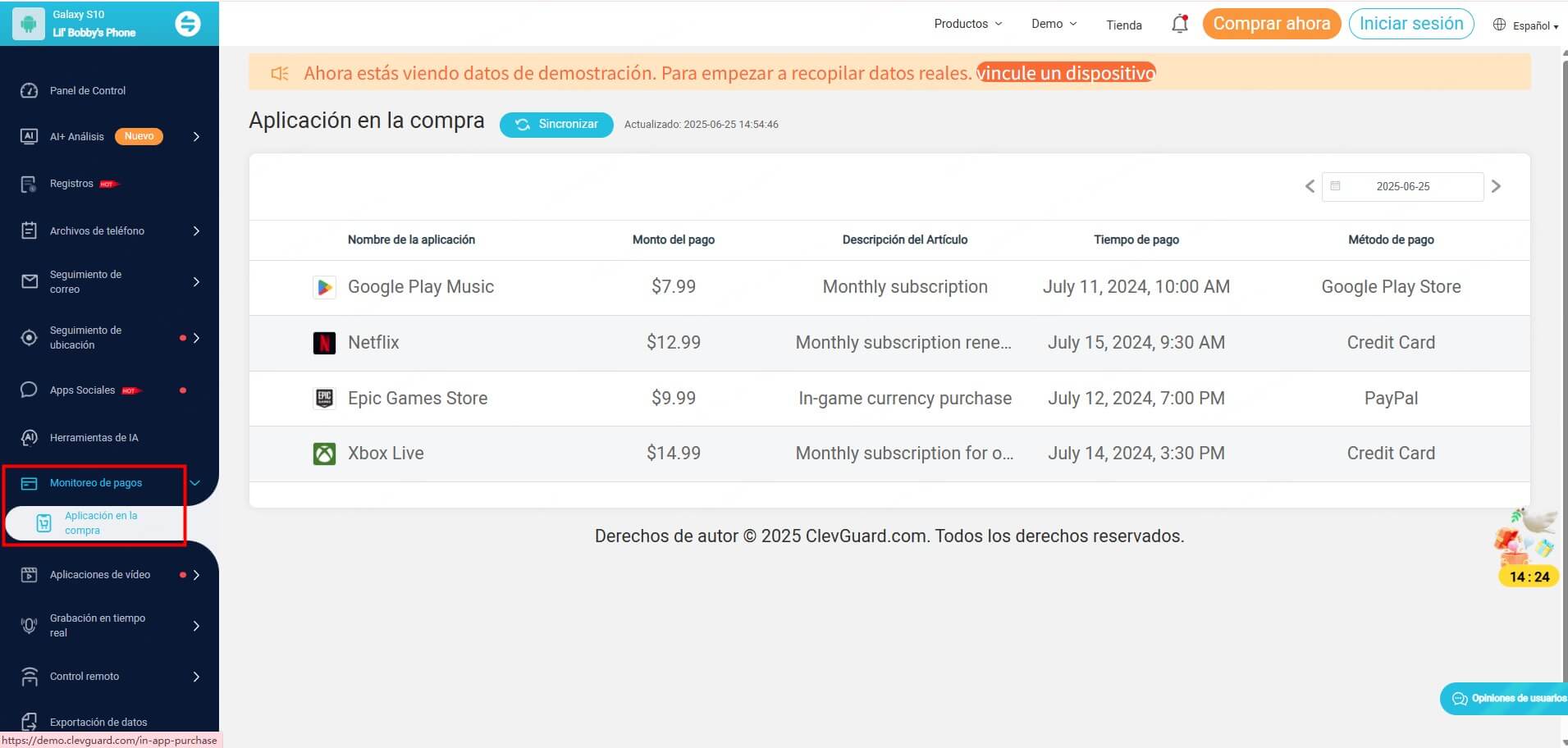Image resolution: width=1568 pixels, height=748 pixels.
Task: Click the Tiempo de pago column header
Action: click(x=1136, y=239)
